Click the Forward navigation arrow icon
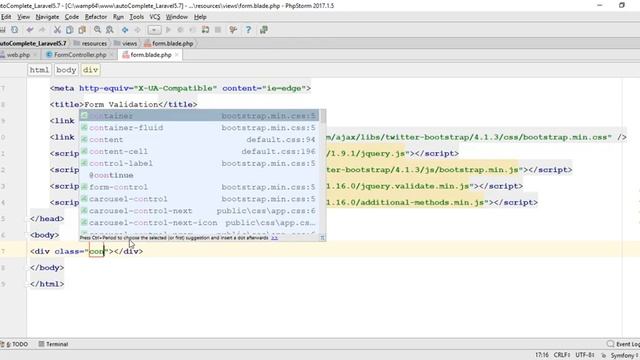This screenshot has width=640, height=360. [138, 30]
